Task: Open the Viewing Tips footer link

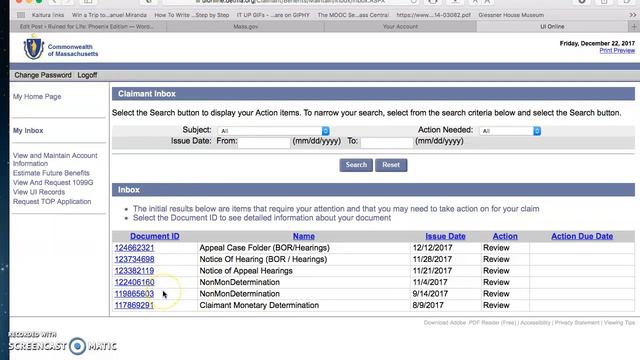Action: [x=619, y=322]
